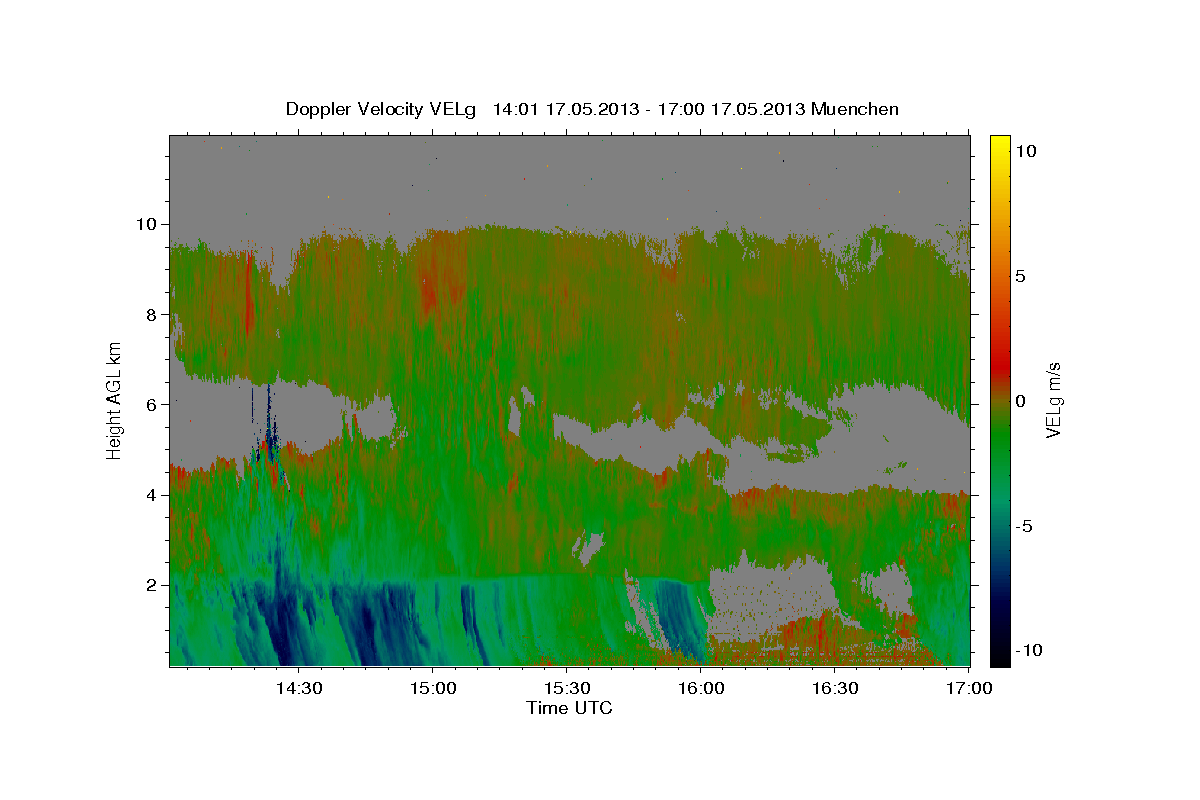Click the 16:30 time tick label

tap(835, 688)
